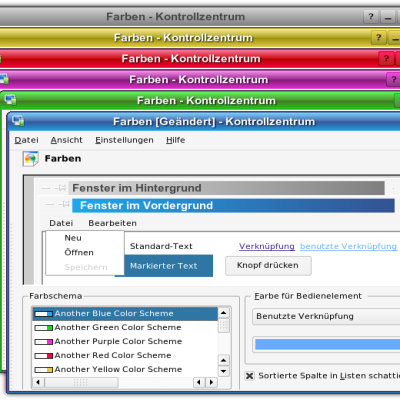This screenshot has width=400, height=400.
Task: Open the Ansicht menu
Action: coord(66,140)
